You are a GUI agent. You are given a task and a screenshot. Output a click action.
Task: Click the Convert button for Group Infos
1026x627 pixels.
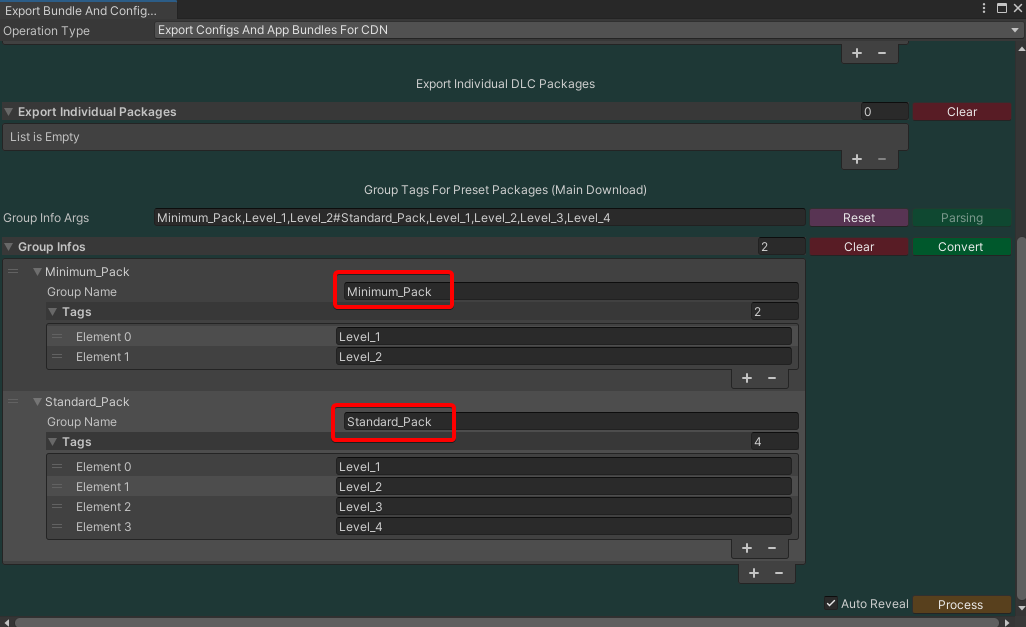961,247
